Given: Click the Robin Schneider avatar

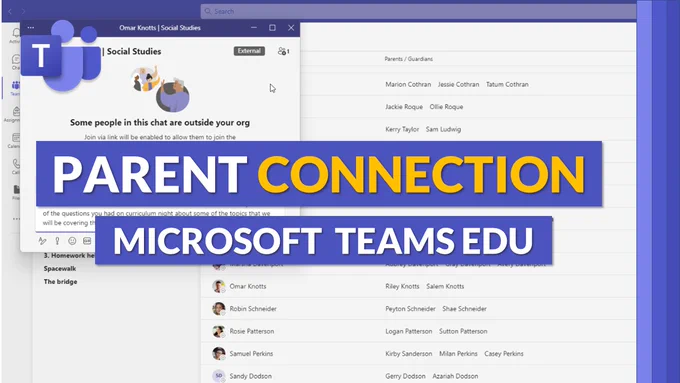Looking at the screenshot, I should pos(218,309).
